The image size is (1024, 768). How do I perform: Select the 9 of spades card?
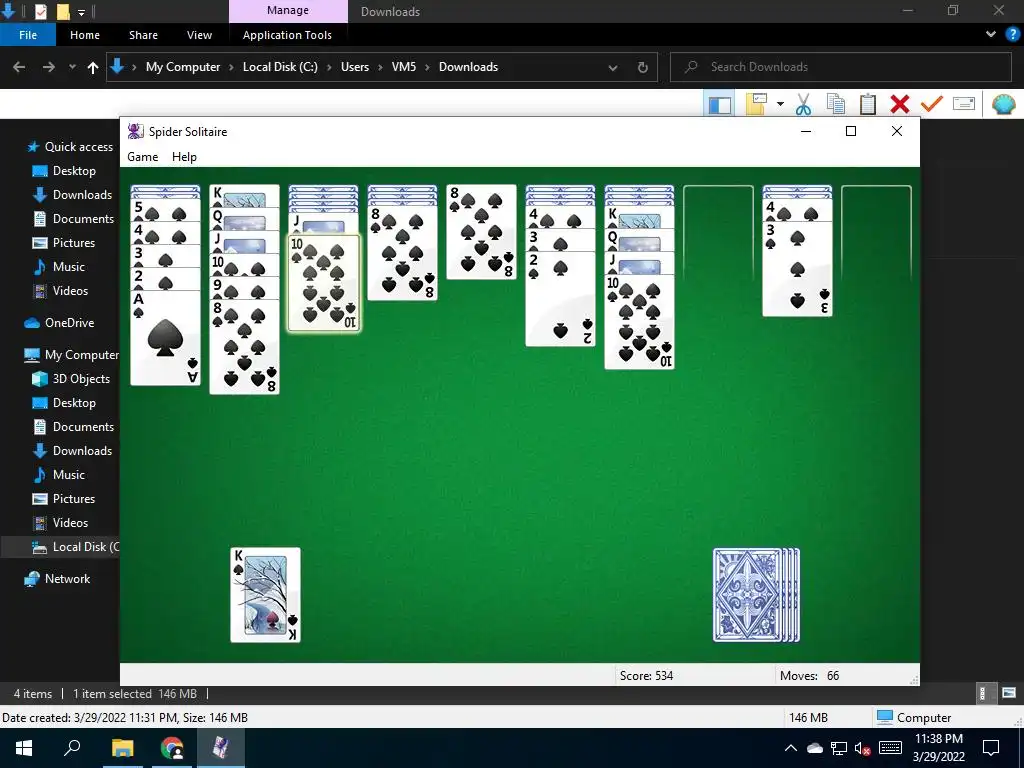coord(244,287)
